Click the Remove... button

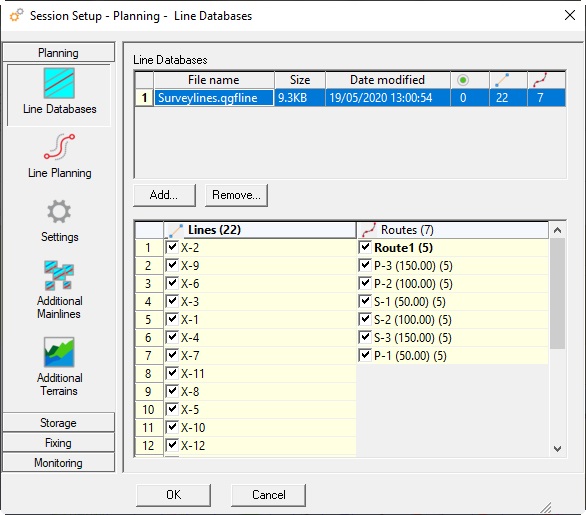point(236,195)
